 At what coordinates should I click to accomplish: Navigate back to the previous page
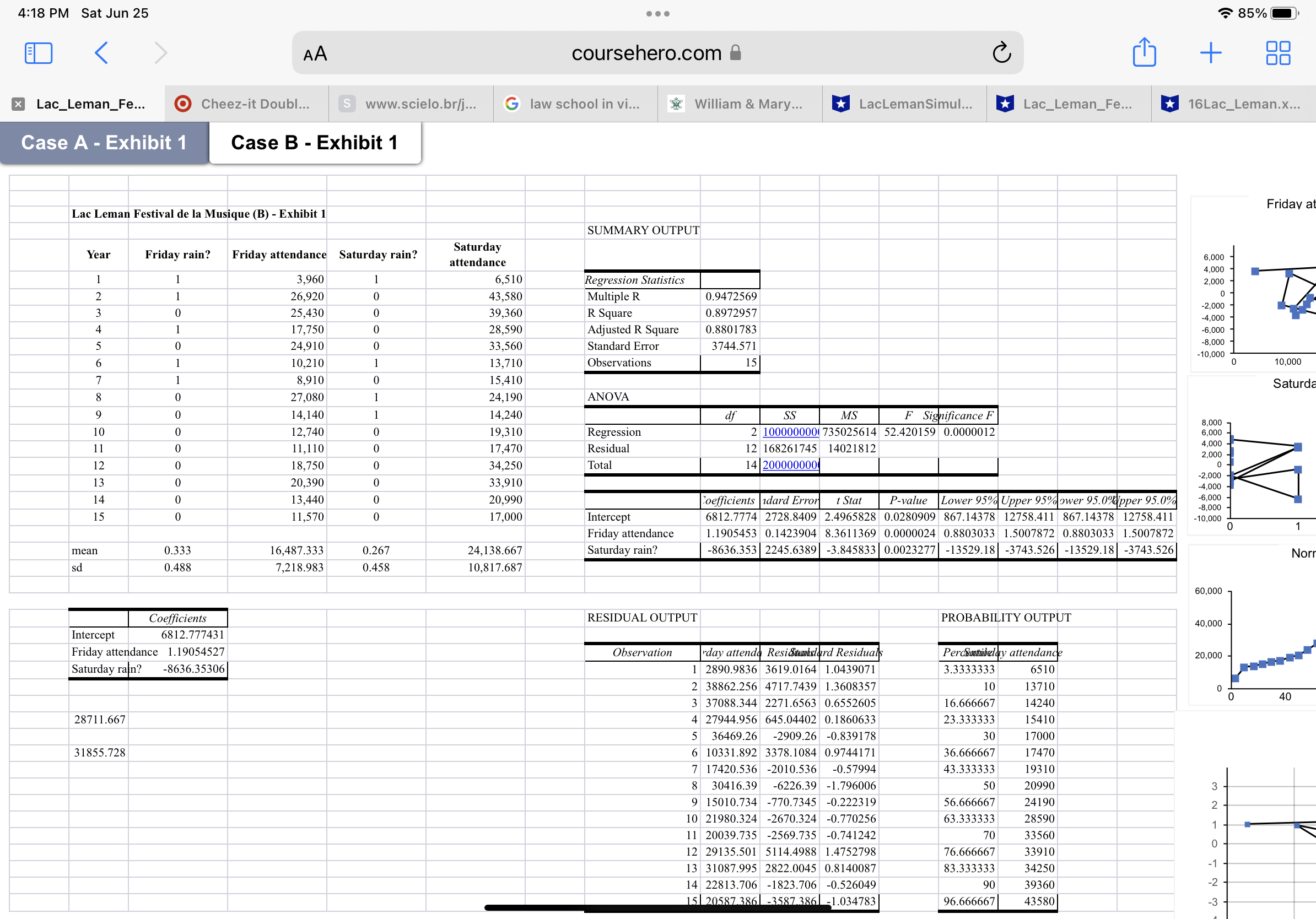click(x=101, y=53)
